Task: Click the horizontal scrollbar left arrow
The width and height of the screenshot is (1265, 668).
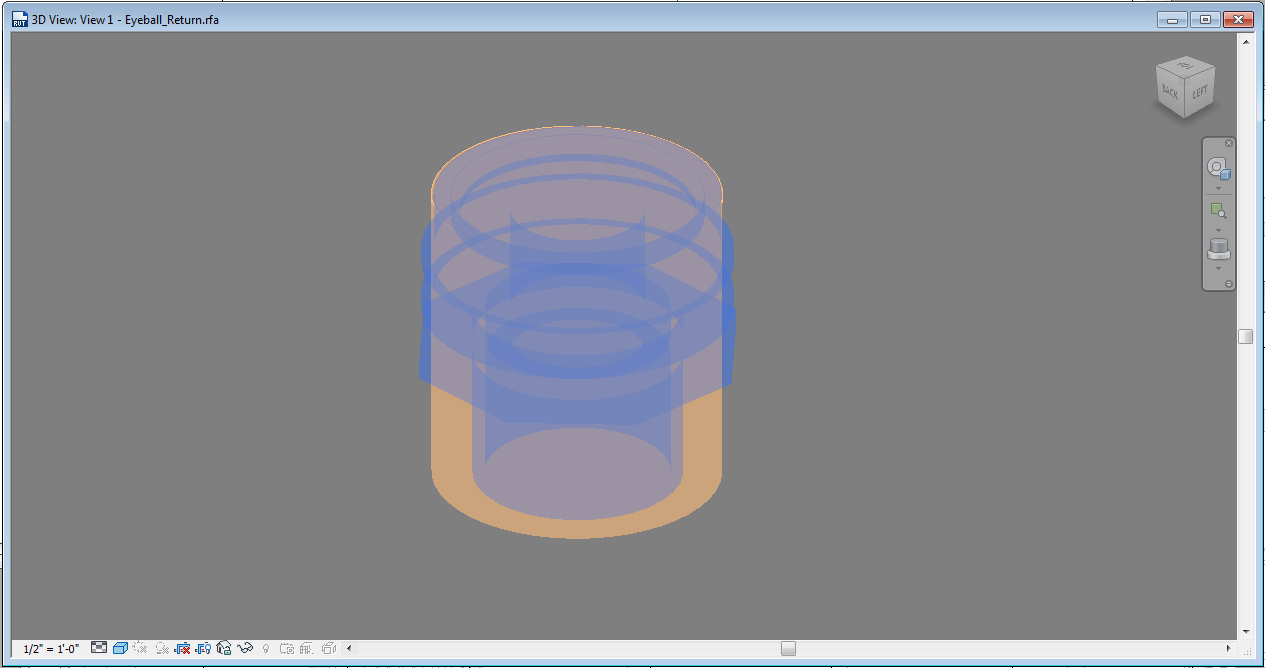Action: coord(349,648)
